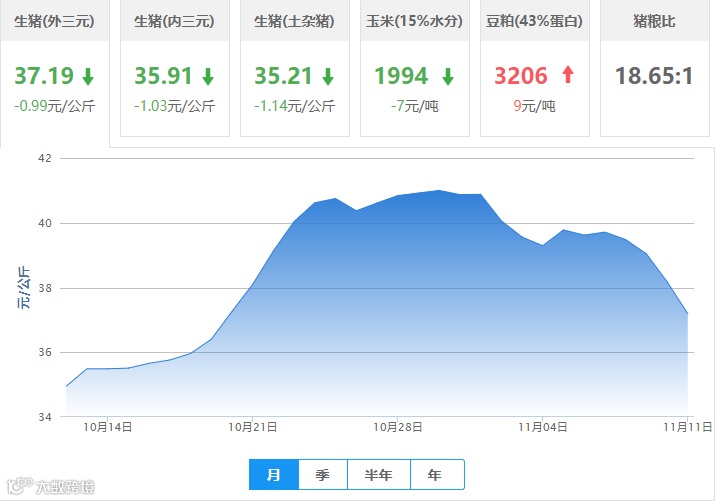
Task: Click the down arrow beside 1994
Action: point(448,76)
